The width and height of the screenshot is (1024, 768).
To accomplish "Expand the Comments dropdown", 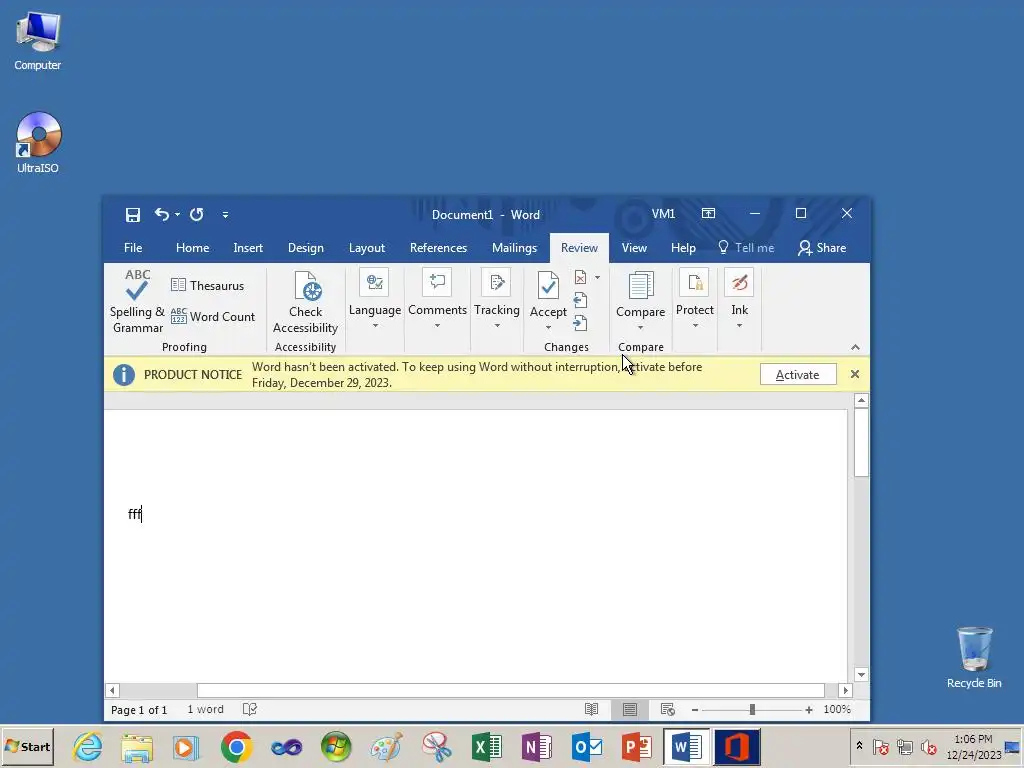I will pos(438,300).
